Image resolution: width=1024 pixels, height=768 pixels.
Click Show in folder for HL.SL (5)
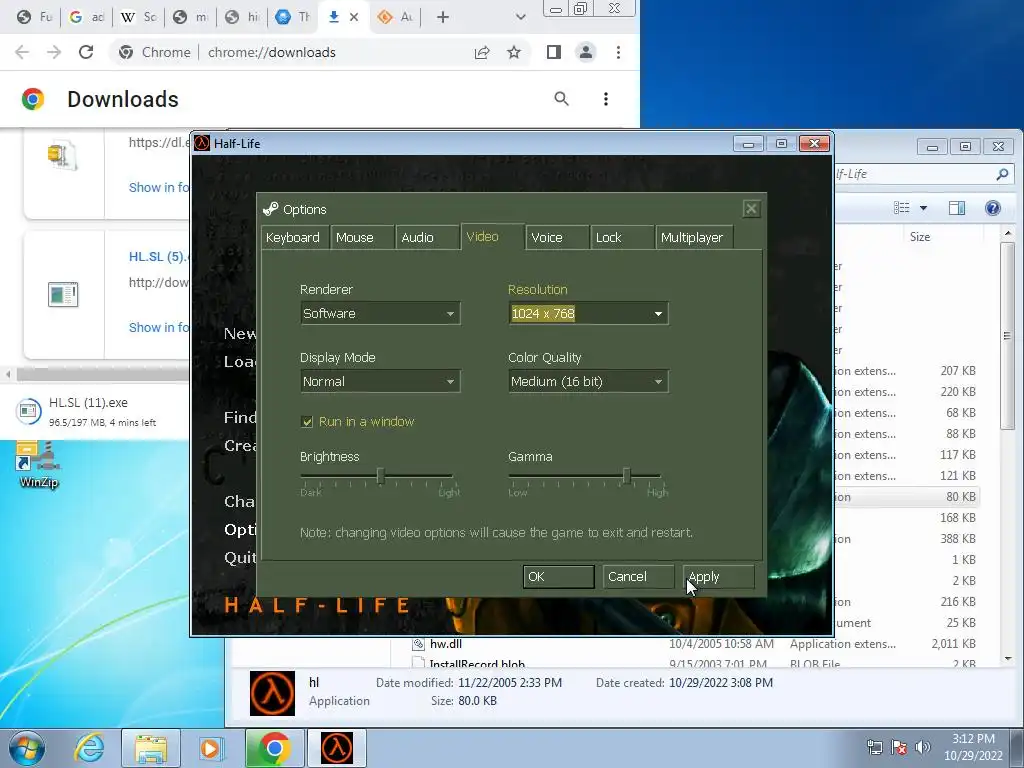click(159, 327)
